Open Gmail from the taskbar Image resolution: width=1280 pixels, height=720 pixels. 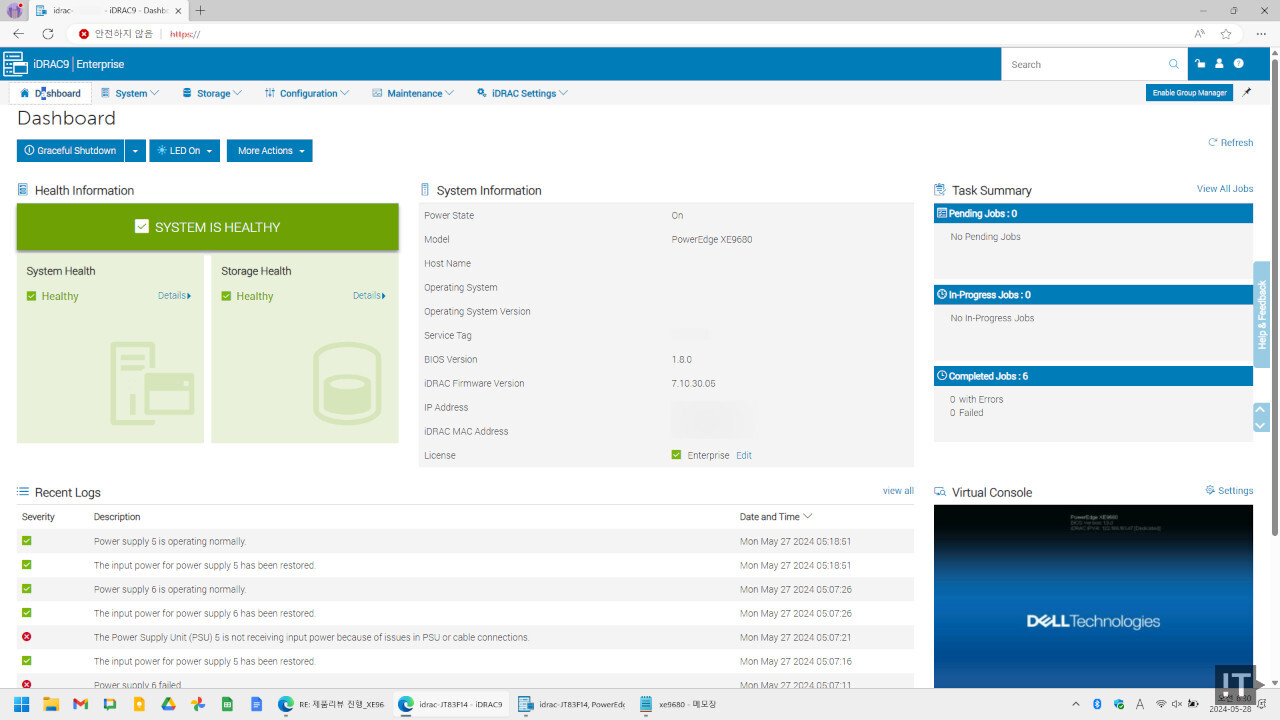[x=80, y=704]
